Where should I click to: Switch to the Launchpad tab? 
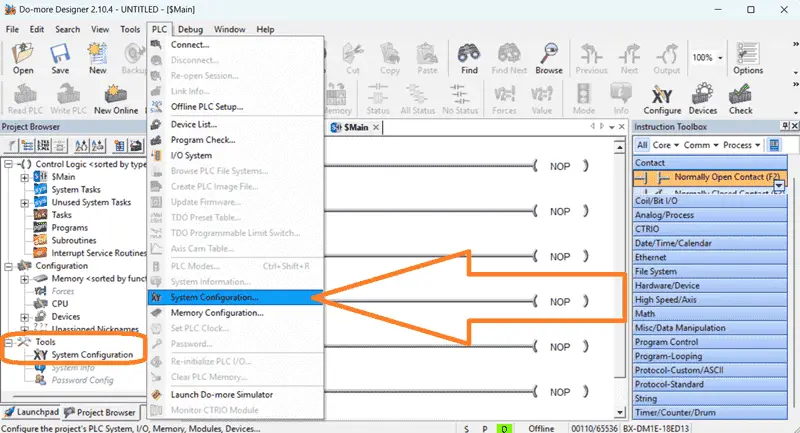[x=31, y=412]
